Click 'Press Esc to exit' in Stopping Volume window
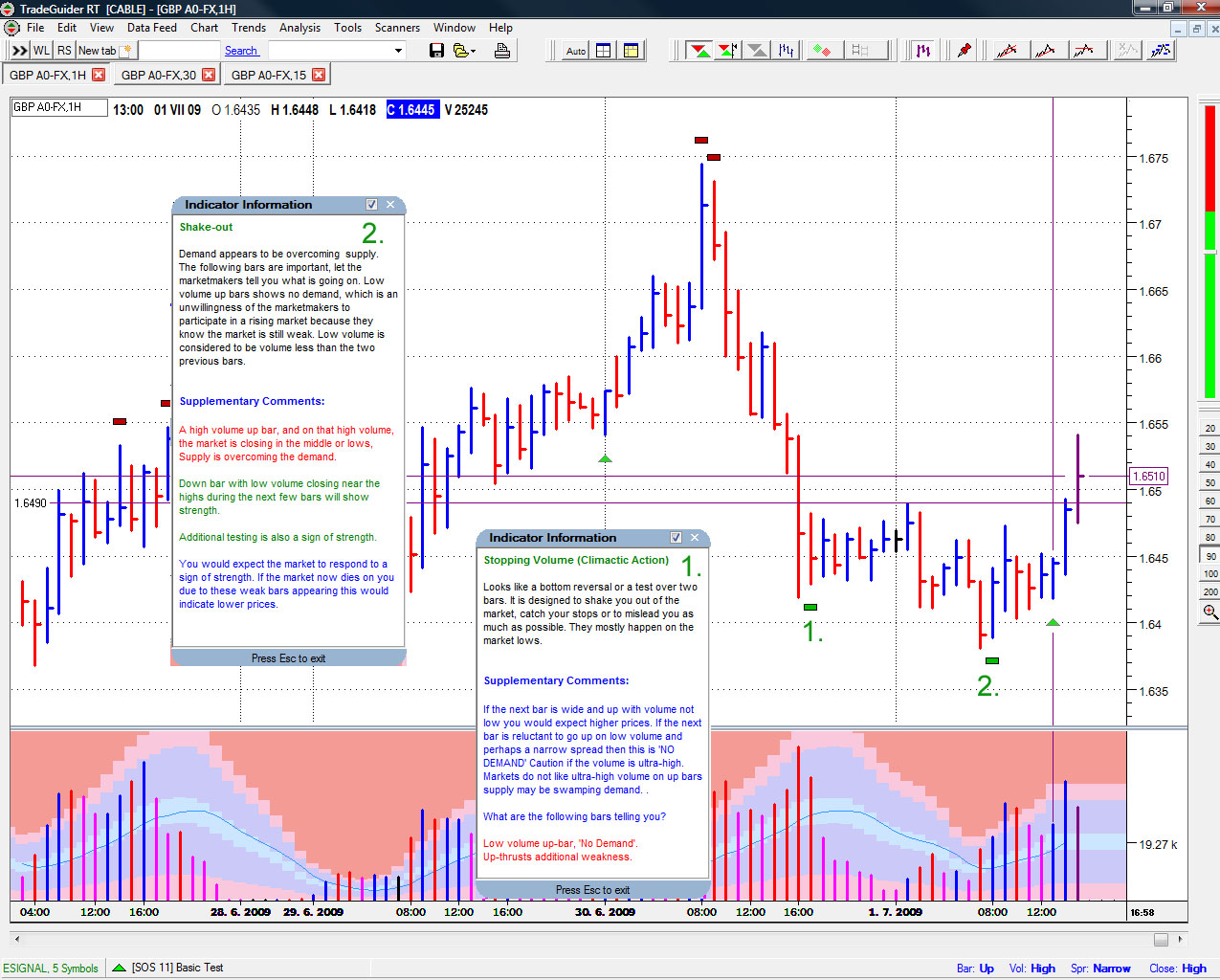 592,890
